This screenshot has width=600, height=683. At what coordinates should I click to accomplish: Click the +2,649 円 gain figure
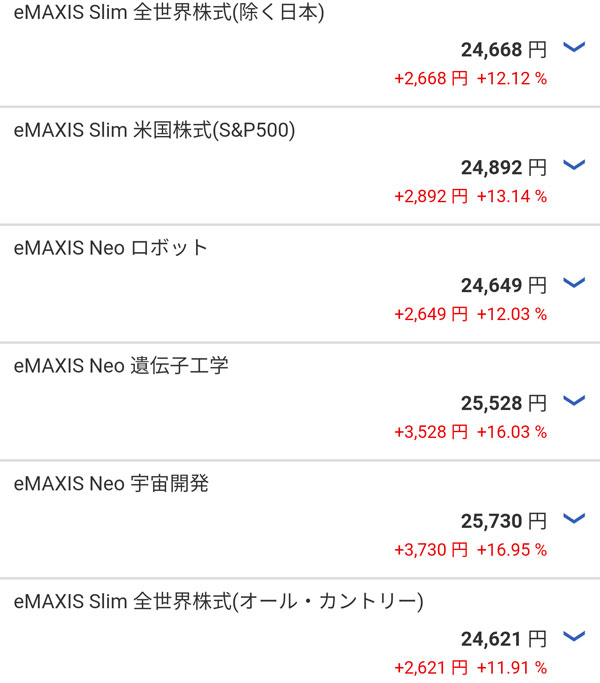tap(431, 314)
